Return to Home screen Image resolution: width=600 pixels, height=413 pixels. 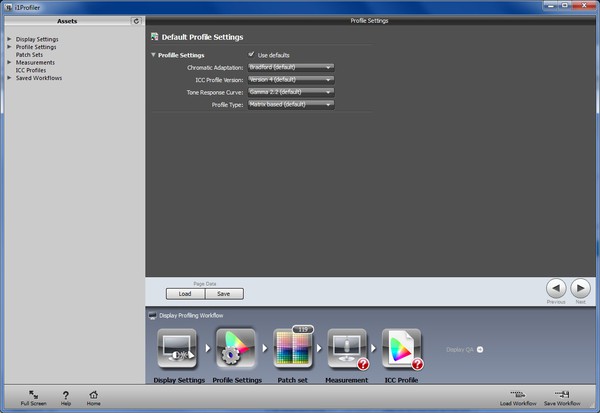coord(93,398)
